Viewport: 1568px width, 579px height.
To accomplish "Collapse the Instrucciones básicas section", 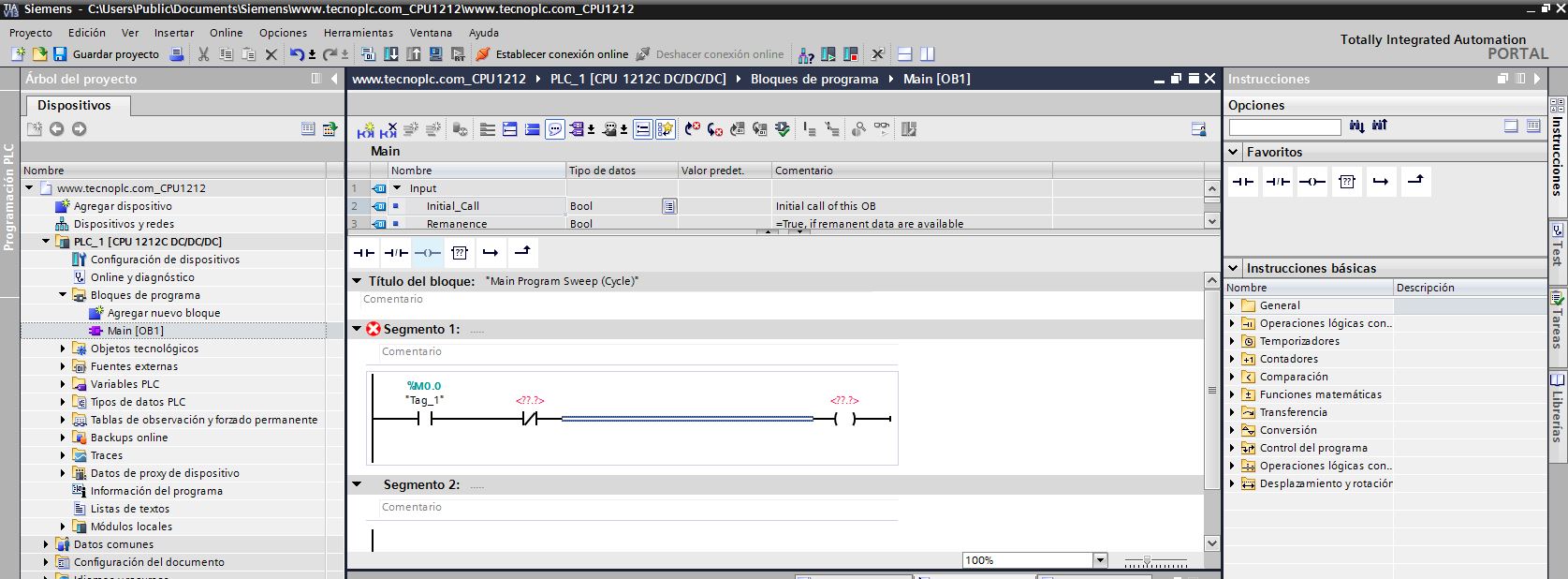I will (x=1234, y=268).
